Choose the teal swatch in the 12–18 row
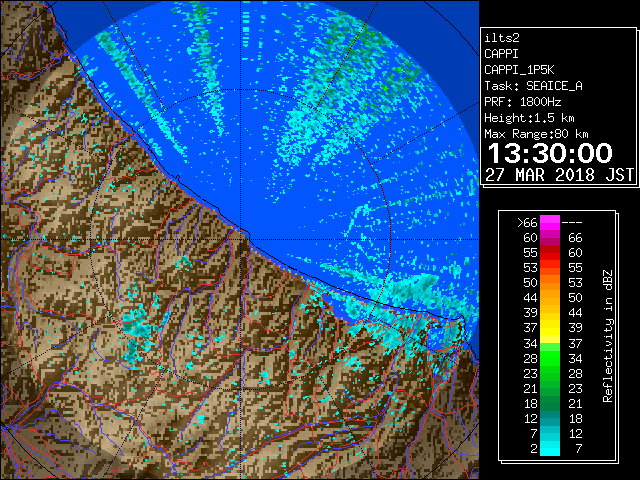Image resolution: width=640 pixels, height=480 pixels. click(x=550, y=419)
